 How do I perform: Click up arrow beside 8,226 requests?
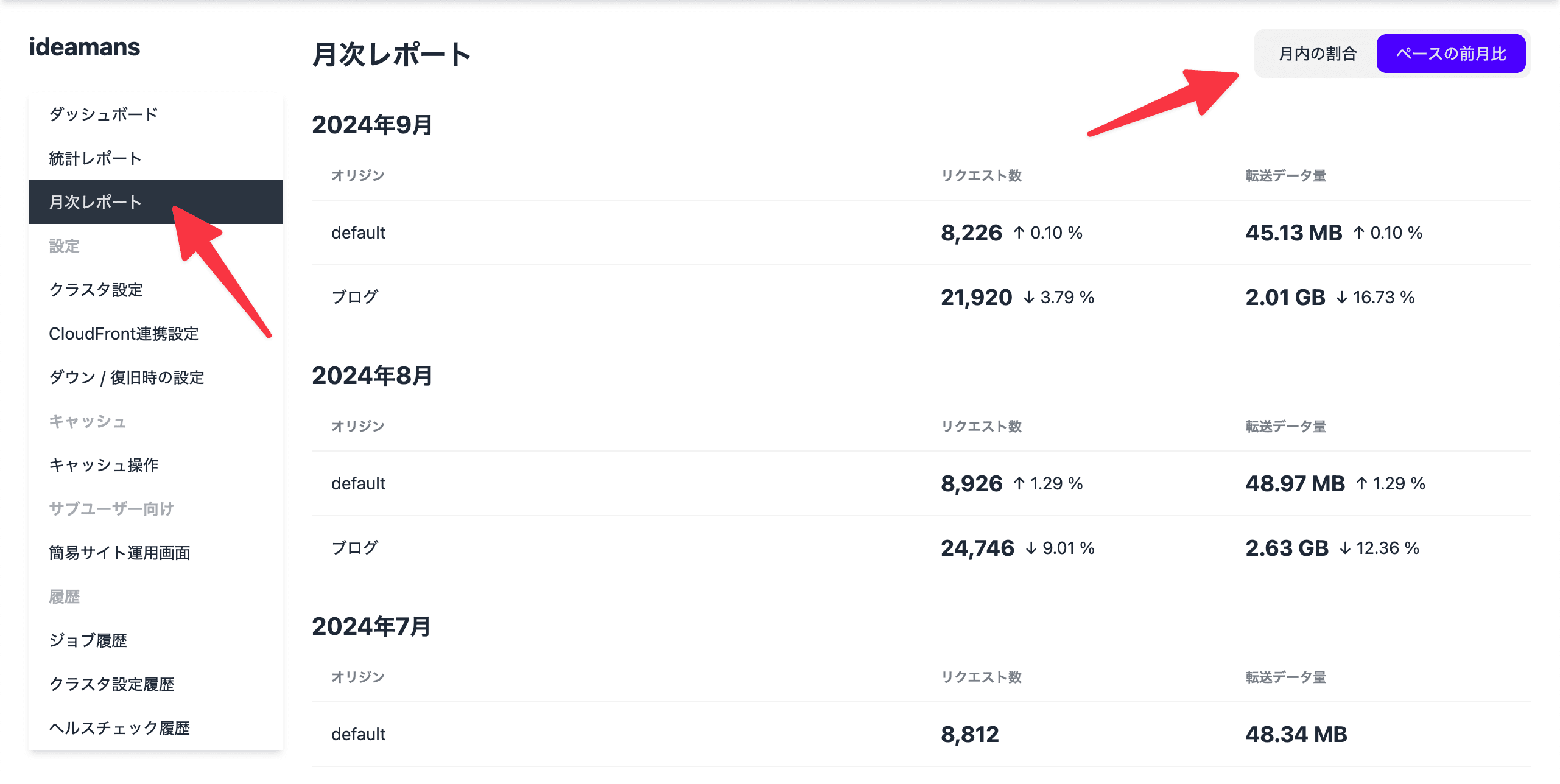pos(1019,233)
